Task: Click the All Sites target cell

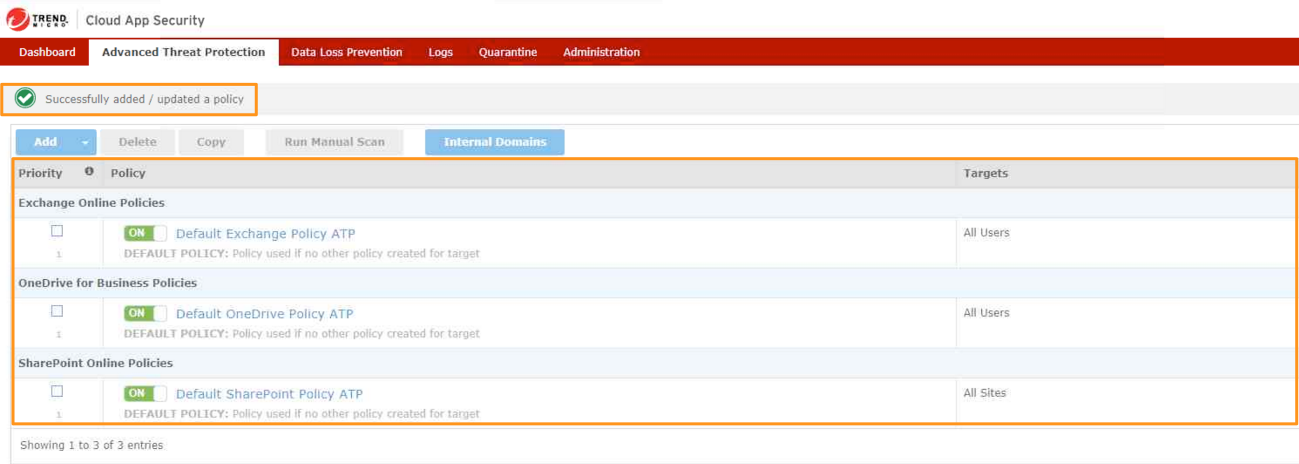Action: coord(984,393)
